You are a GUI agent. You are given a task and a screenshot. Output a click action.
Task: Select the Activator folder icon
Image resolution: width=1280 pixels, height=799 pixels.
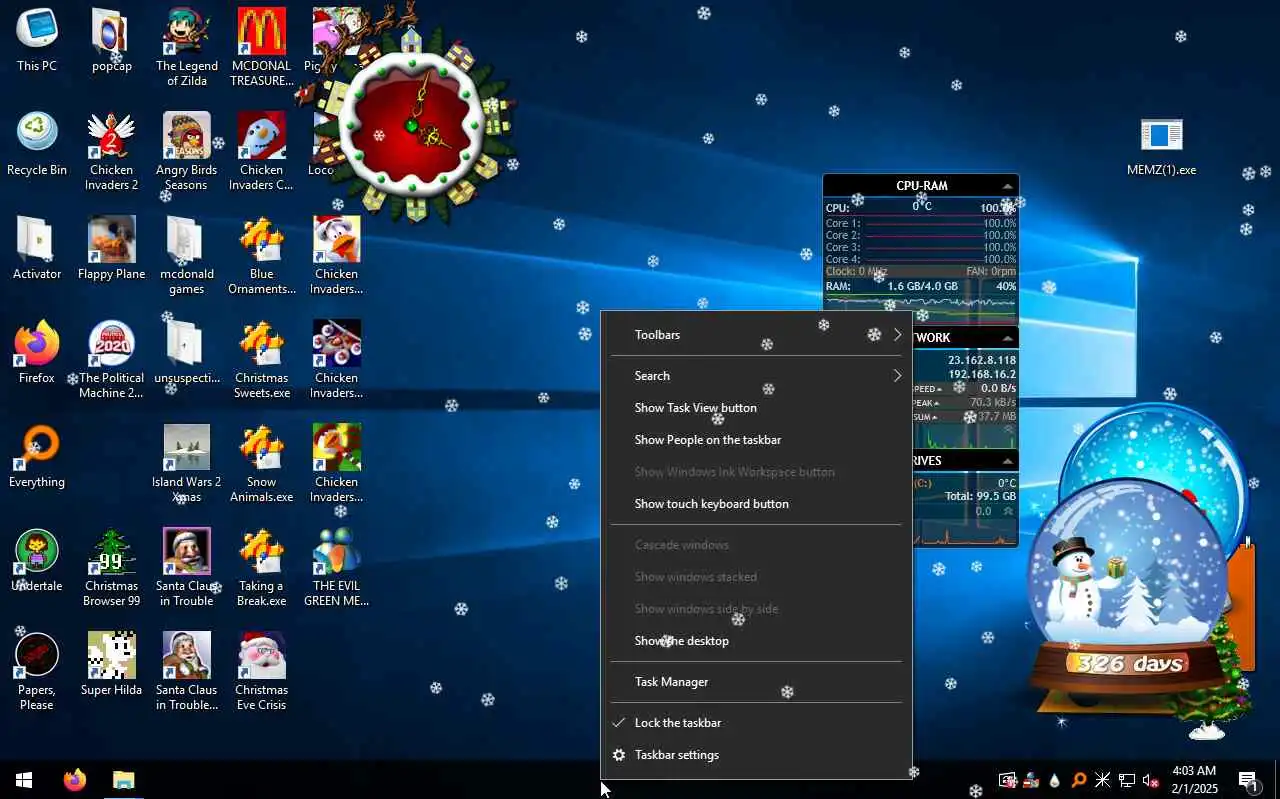tap(37, 249)
